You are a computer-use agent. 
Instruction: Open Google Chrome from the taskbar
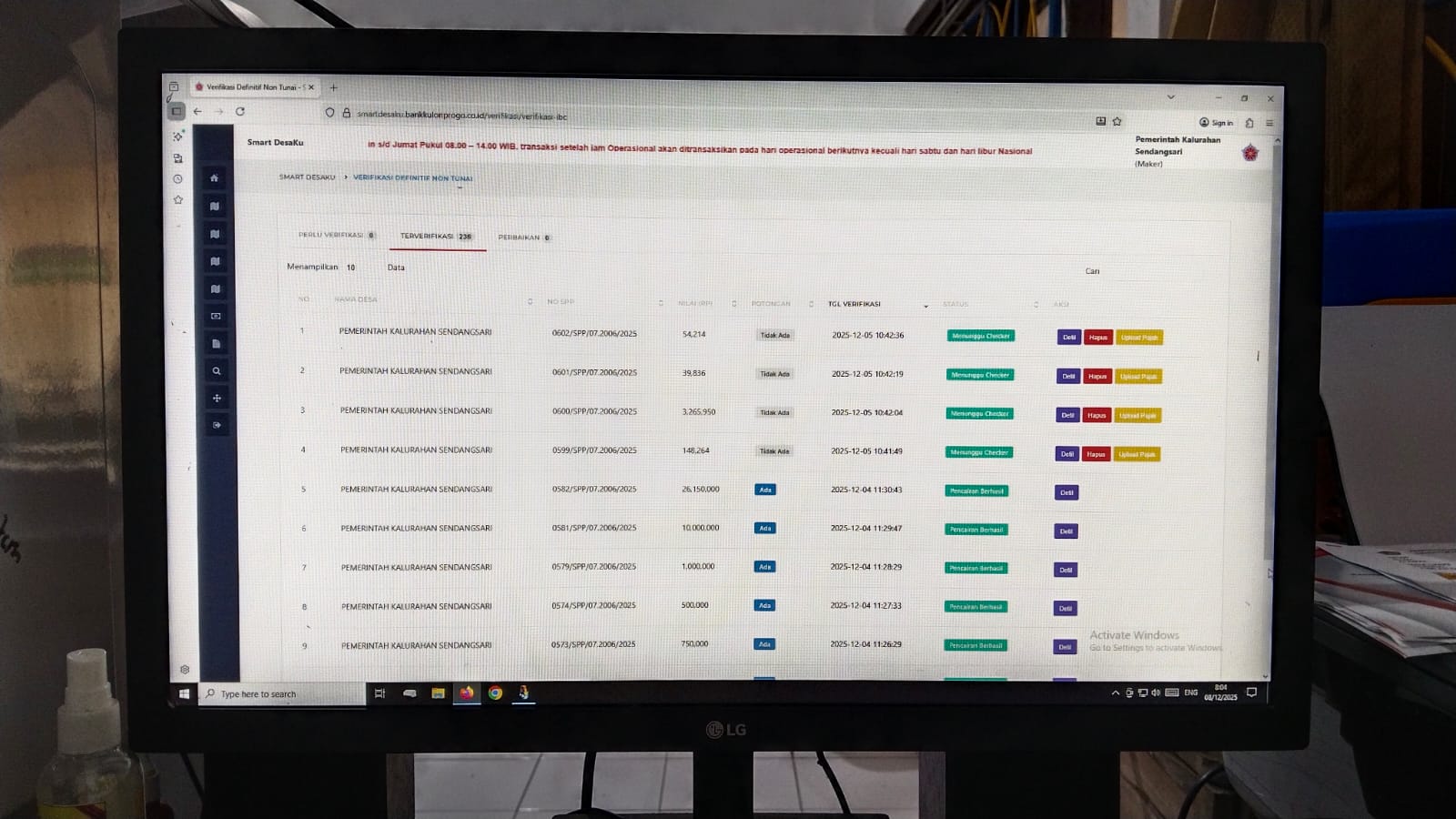tap(495, 693)
